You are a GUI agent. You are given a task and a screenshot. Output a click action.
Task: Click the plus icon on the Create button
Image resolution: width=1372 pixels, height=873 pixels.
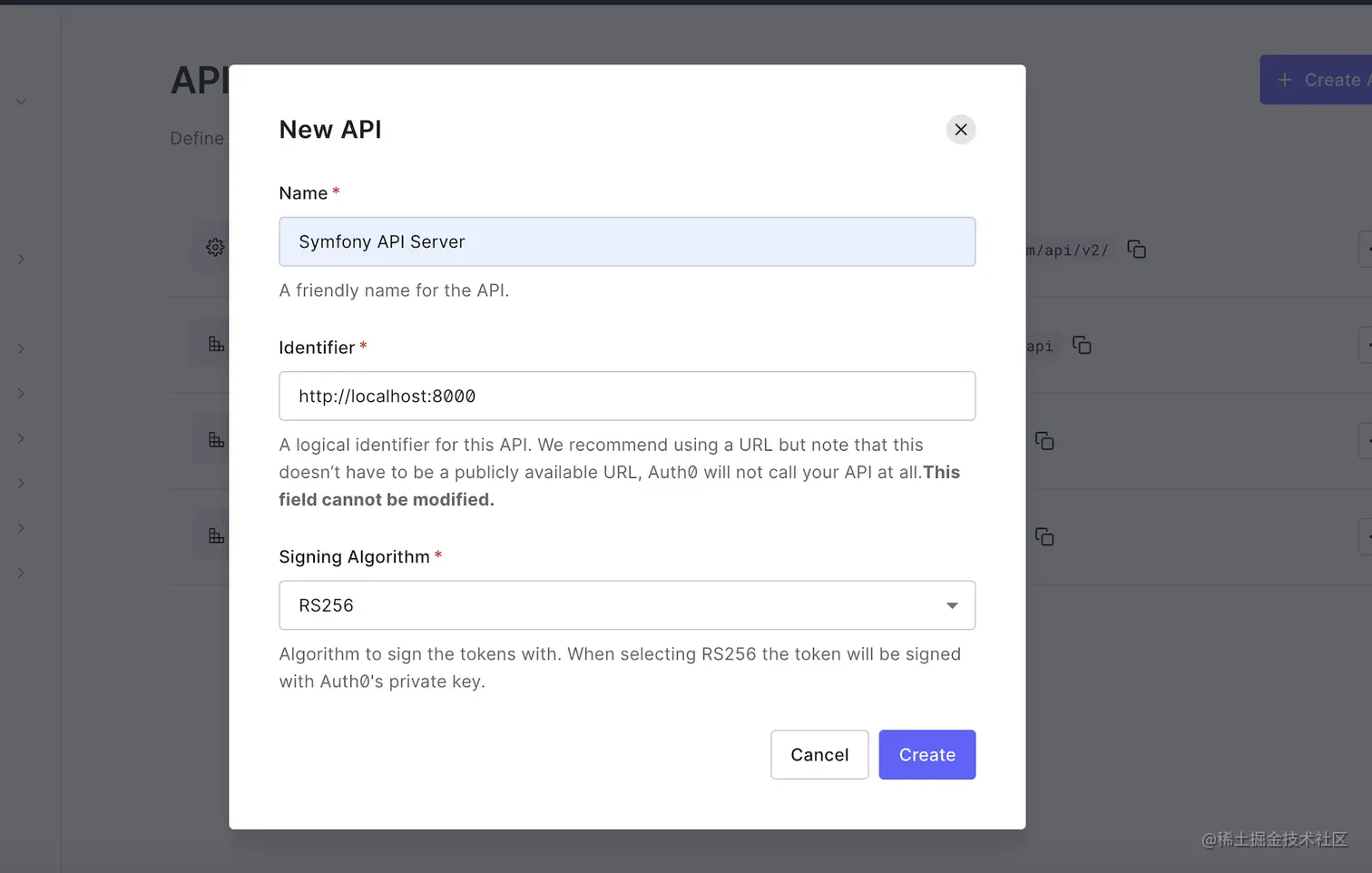pyautogui.click(x=1285, y=79)
